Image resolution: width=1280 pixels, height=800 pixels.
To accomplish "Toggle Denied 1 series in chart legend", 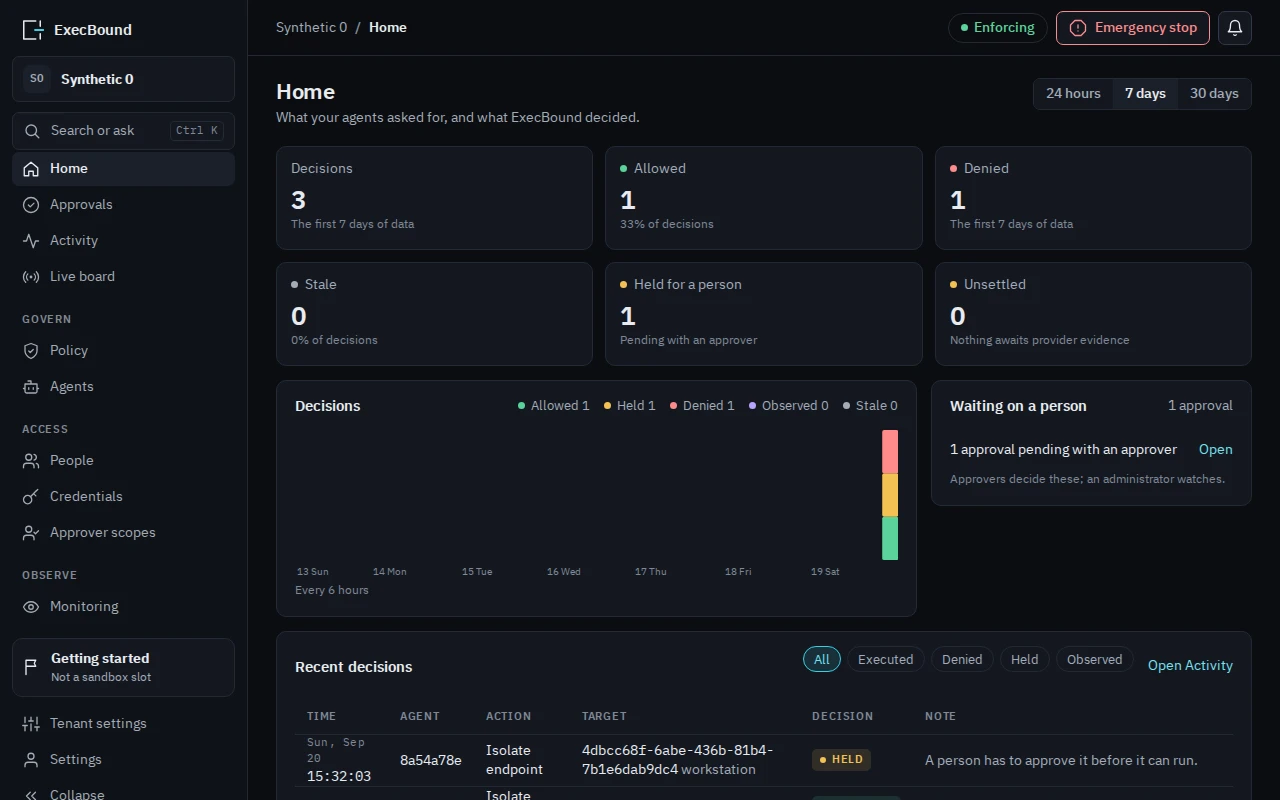I will (x=702, y=406).
